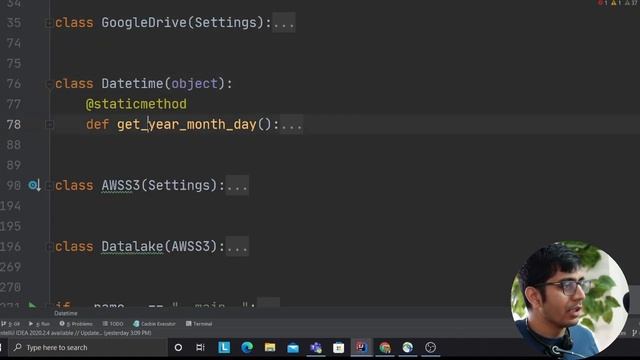Expand the folded GoogleDrive class body
This screenshot has width=640, height=360.
(x=284, y=23)
